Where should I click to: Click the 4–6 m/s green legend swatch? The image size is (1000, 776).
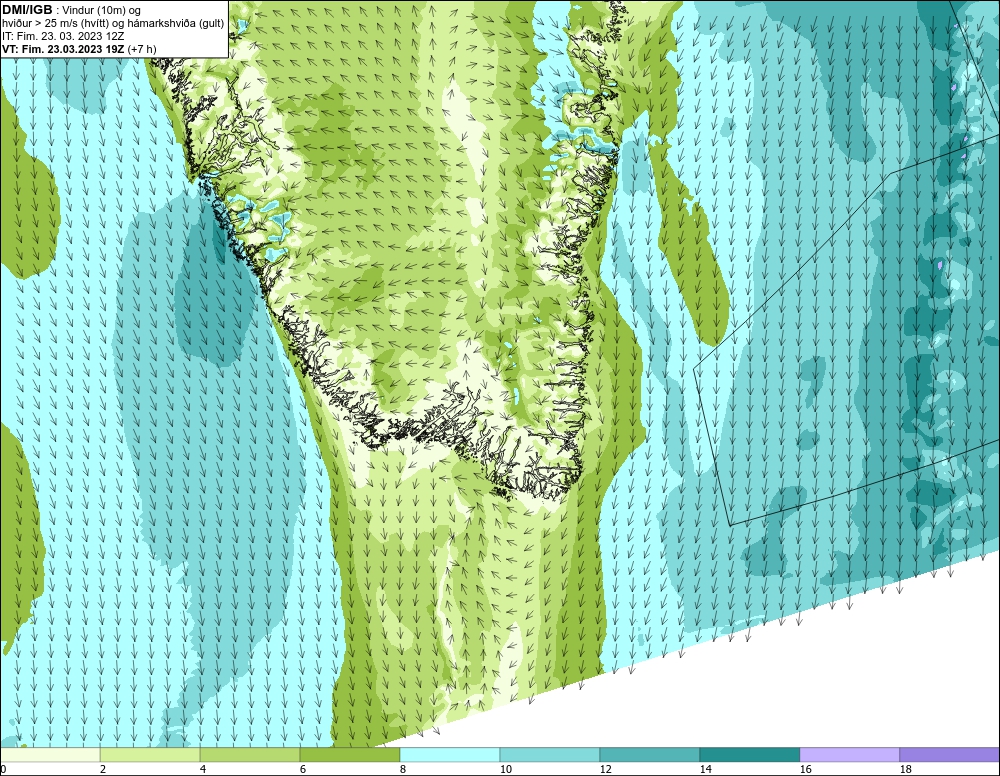[x=250, y=755]
